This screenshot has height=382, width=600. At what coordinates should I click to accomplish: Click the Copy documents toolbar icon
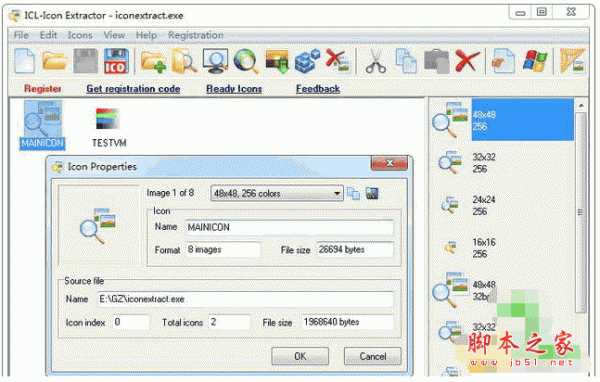coord(406,61)
